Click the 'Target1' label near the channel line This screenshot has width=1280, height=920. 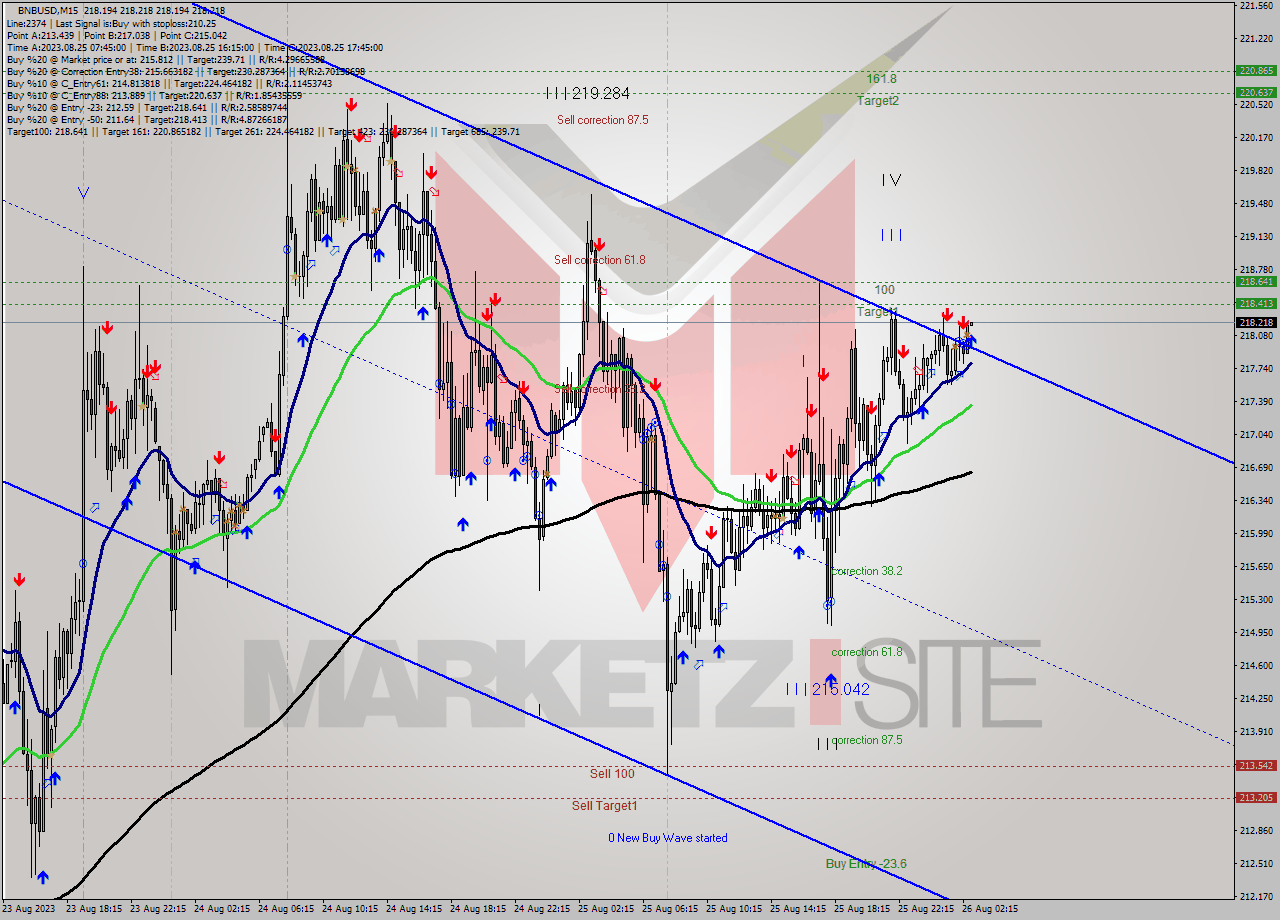click(x=876, y=312)
